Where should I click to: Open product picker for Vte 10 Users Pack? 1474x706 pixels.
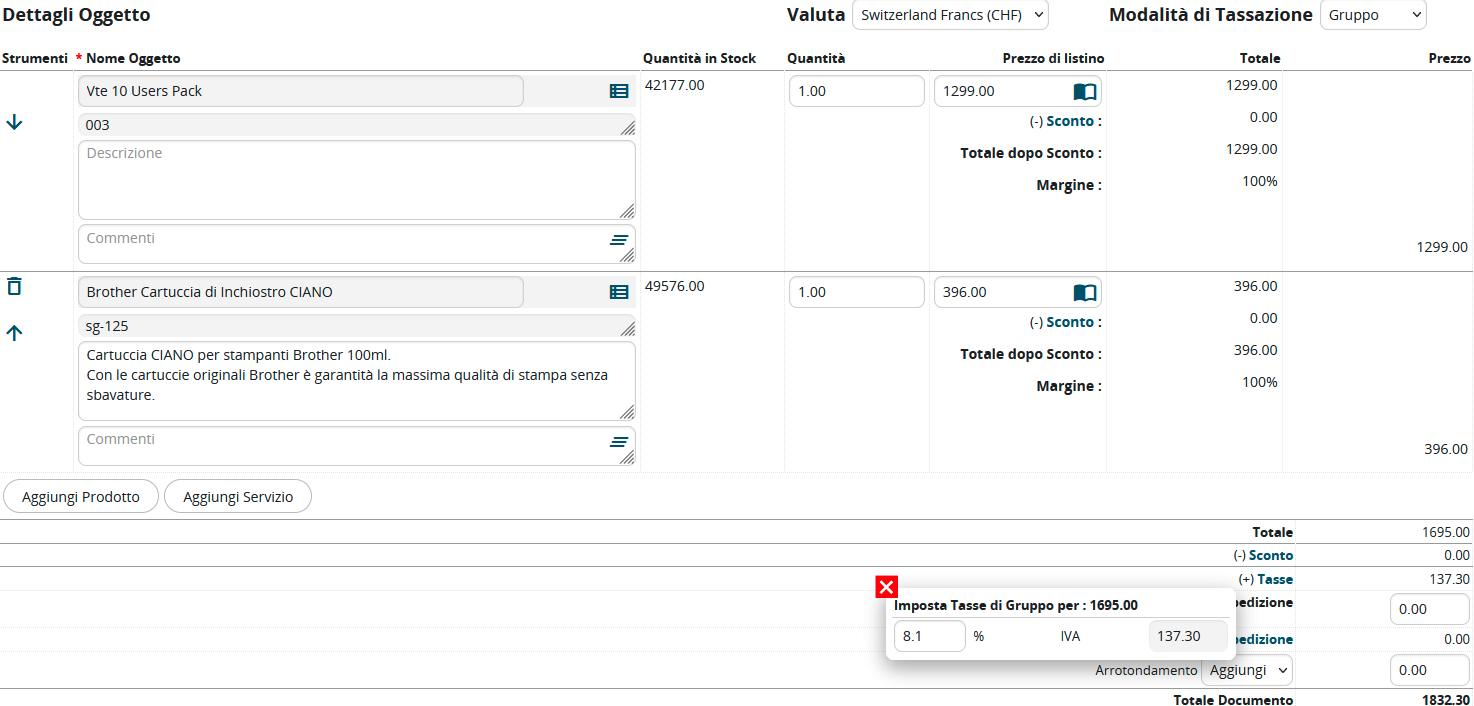pyautogui.click(x=619, y=91)
